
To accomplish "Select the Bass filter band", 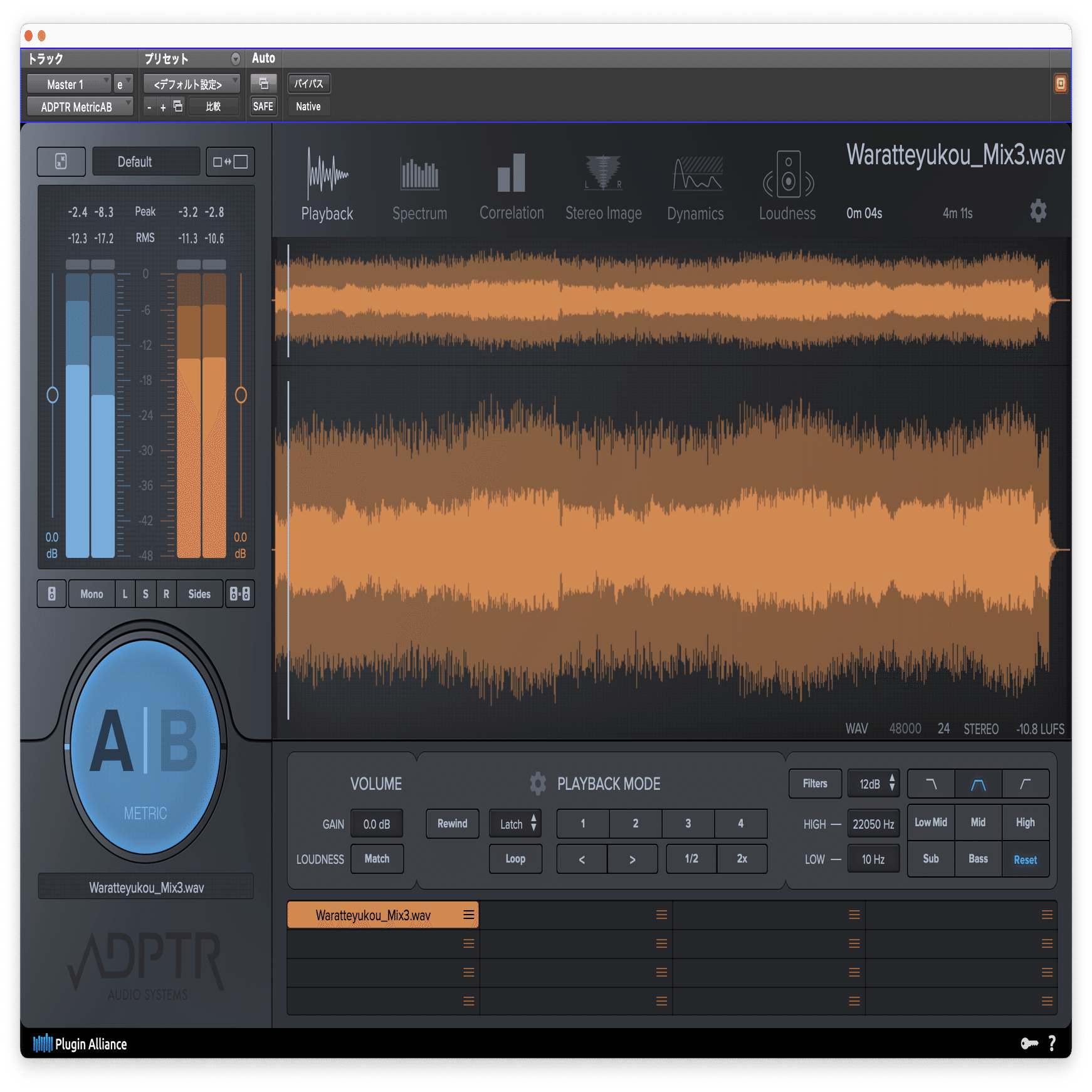I will 979,859.
